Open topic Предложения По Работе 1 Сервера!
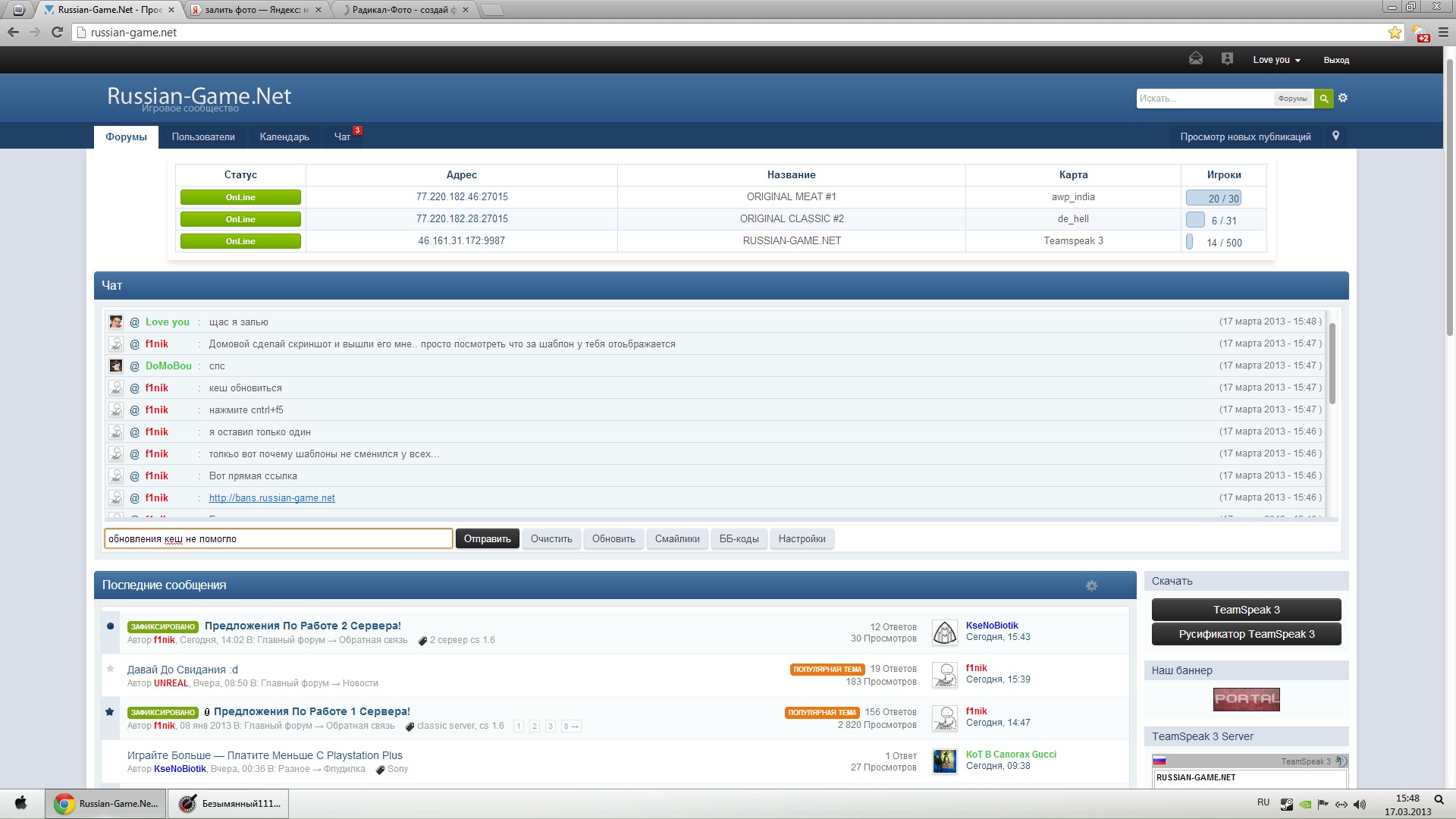Image resolution: width=1456 pixels, height=819 pixels. coord(312,712)
